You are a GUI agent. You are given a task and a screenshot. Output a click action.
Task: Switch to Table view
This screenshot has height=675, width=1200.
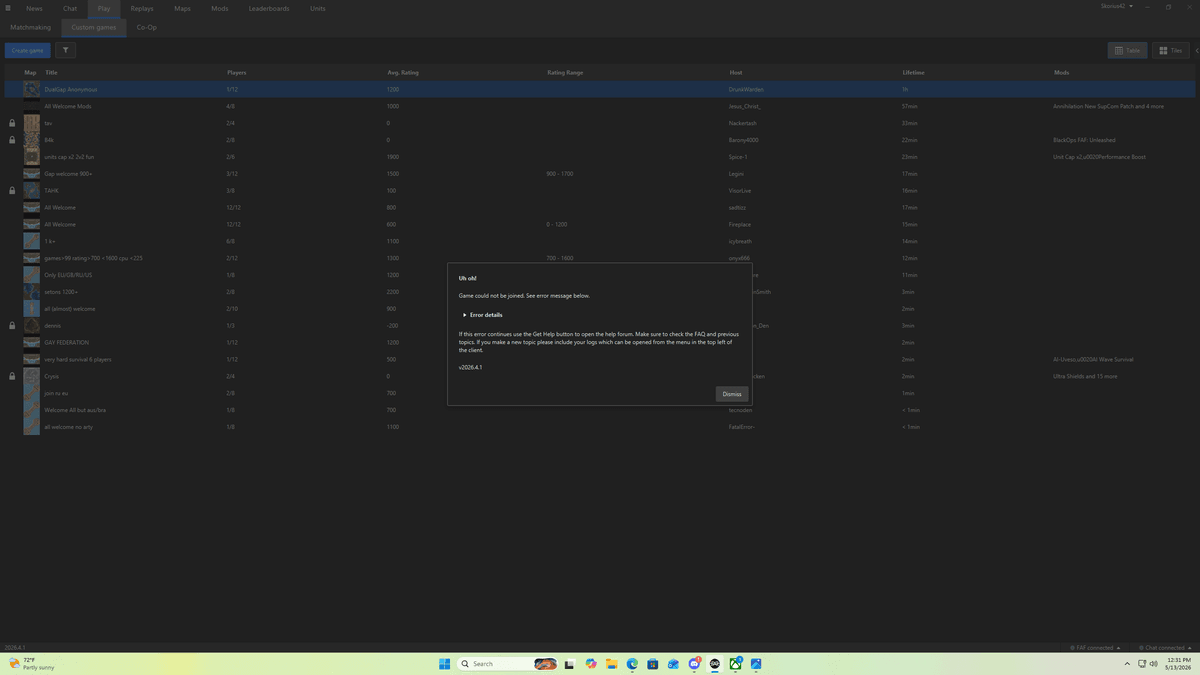1127,50
